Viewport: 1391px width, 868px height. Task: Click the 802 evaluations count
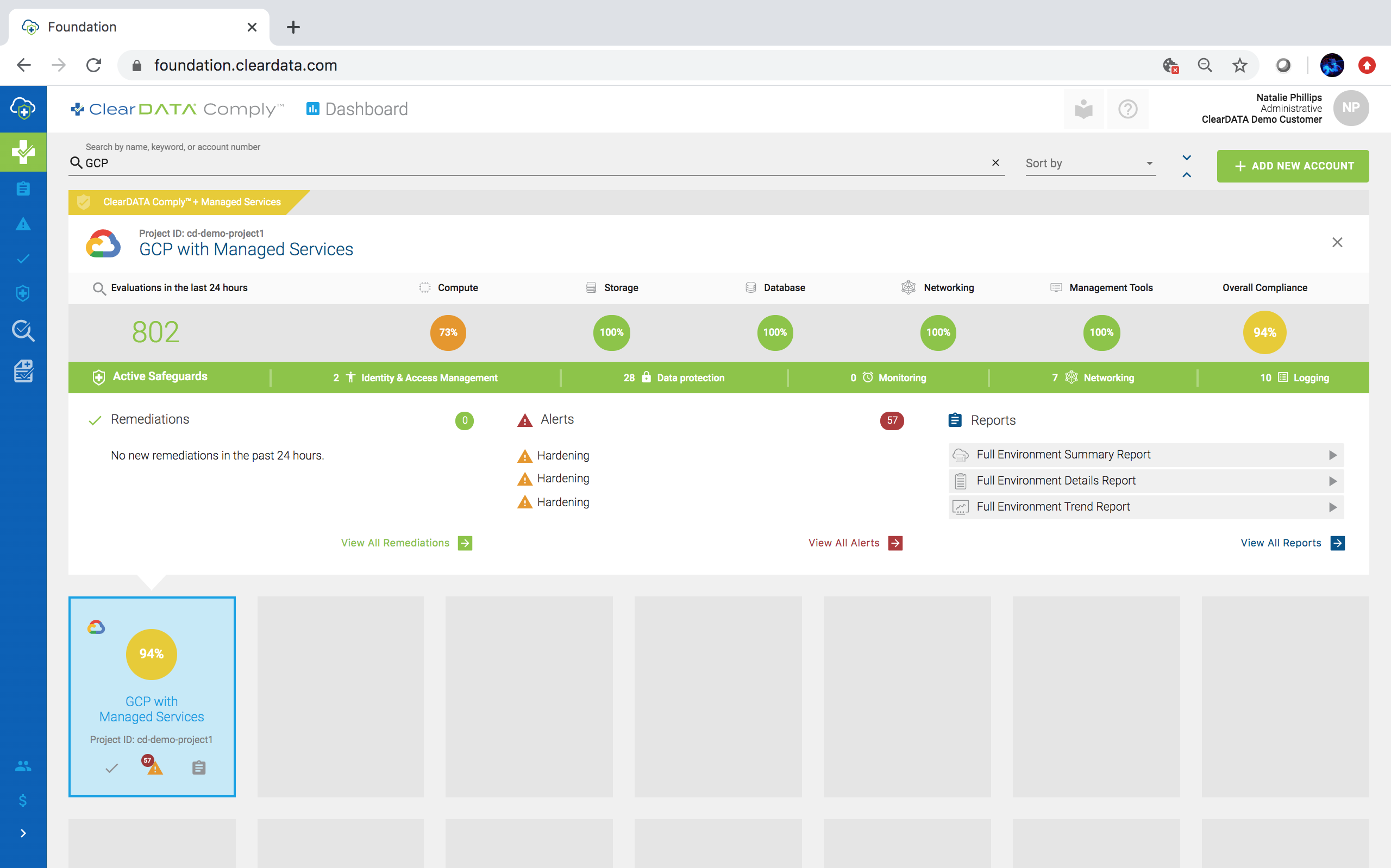(x=155, y=332)
